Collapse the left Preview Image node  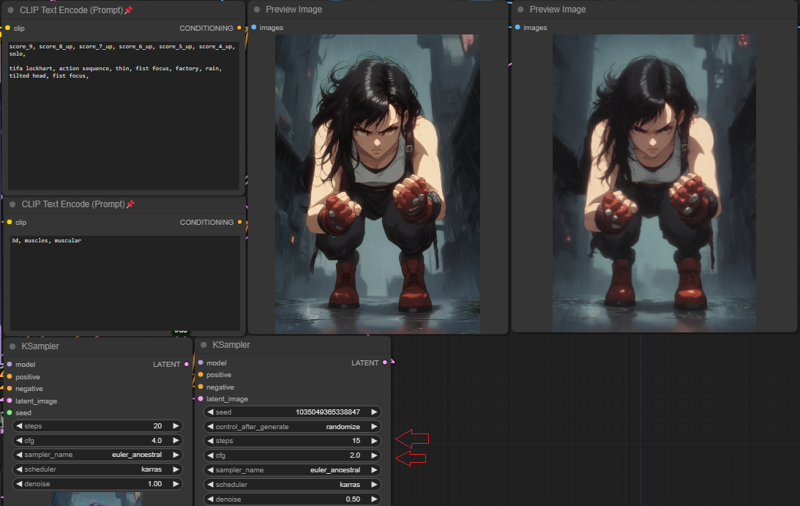[x=257, y=9]
